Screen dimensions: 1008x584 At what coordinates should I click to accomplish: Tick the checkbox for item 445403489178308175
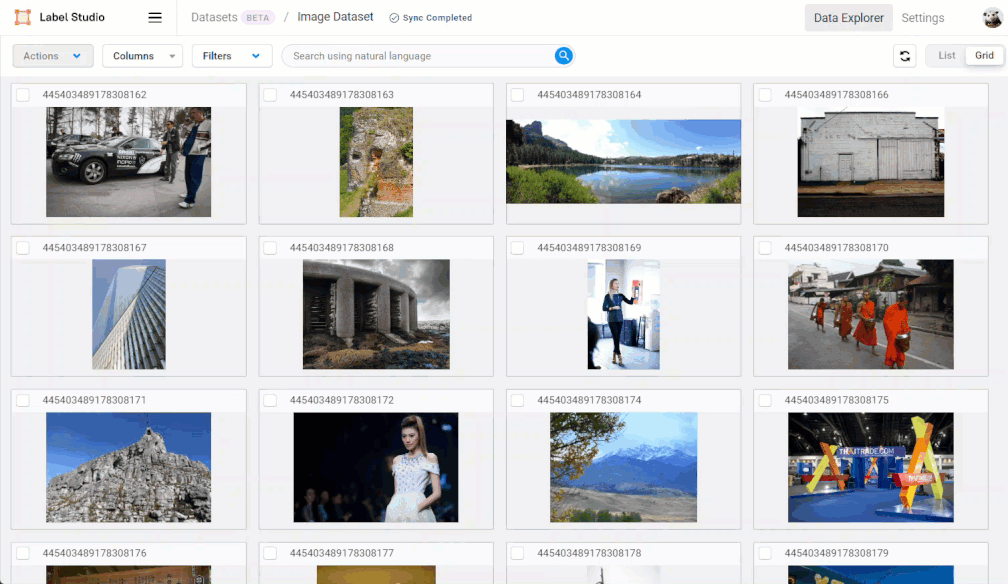coord(764,399)
